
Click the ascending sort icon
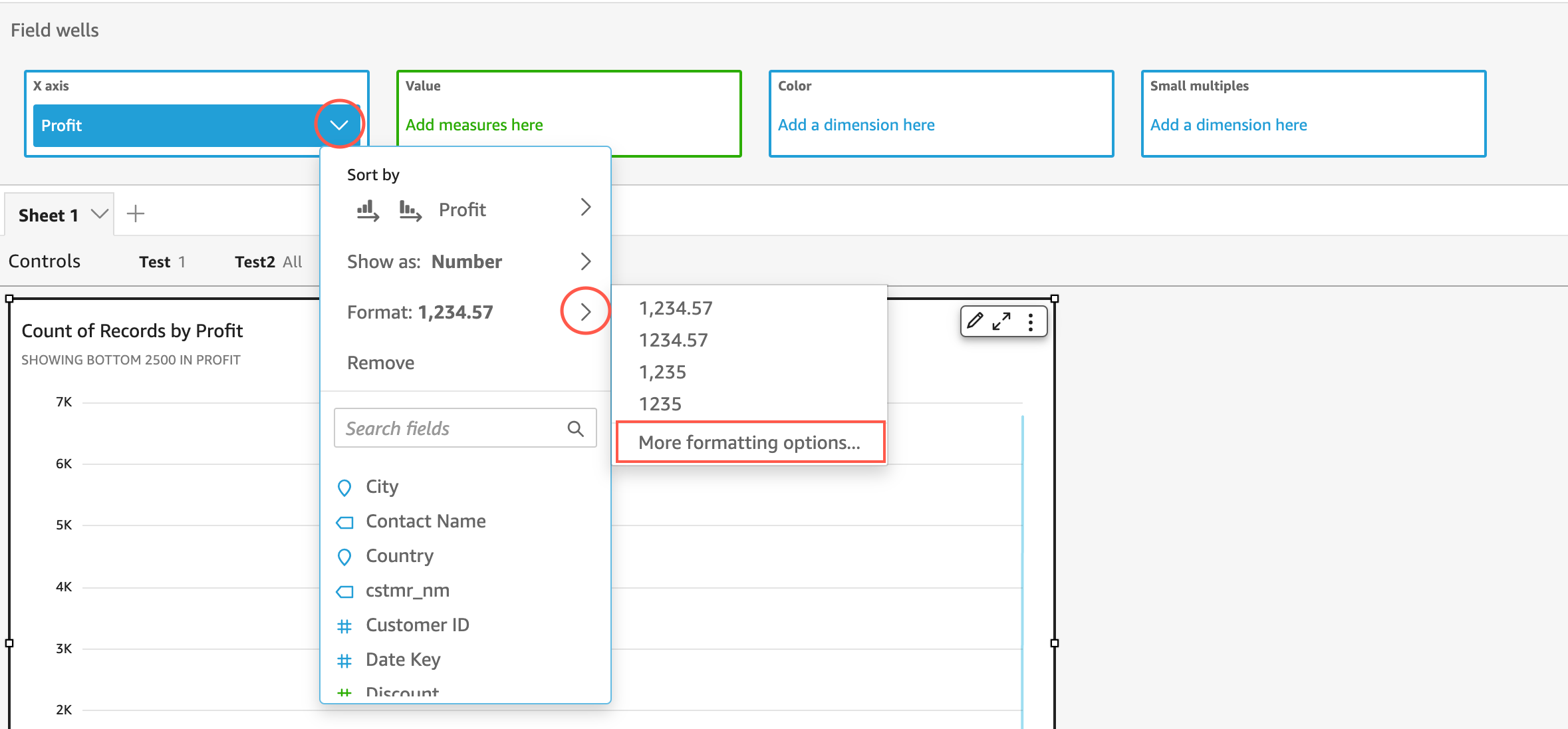[368, 211]
